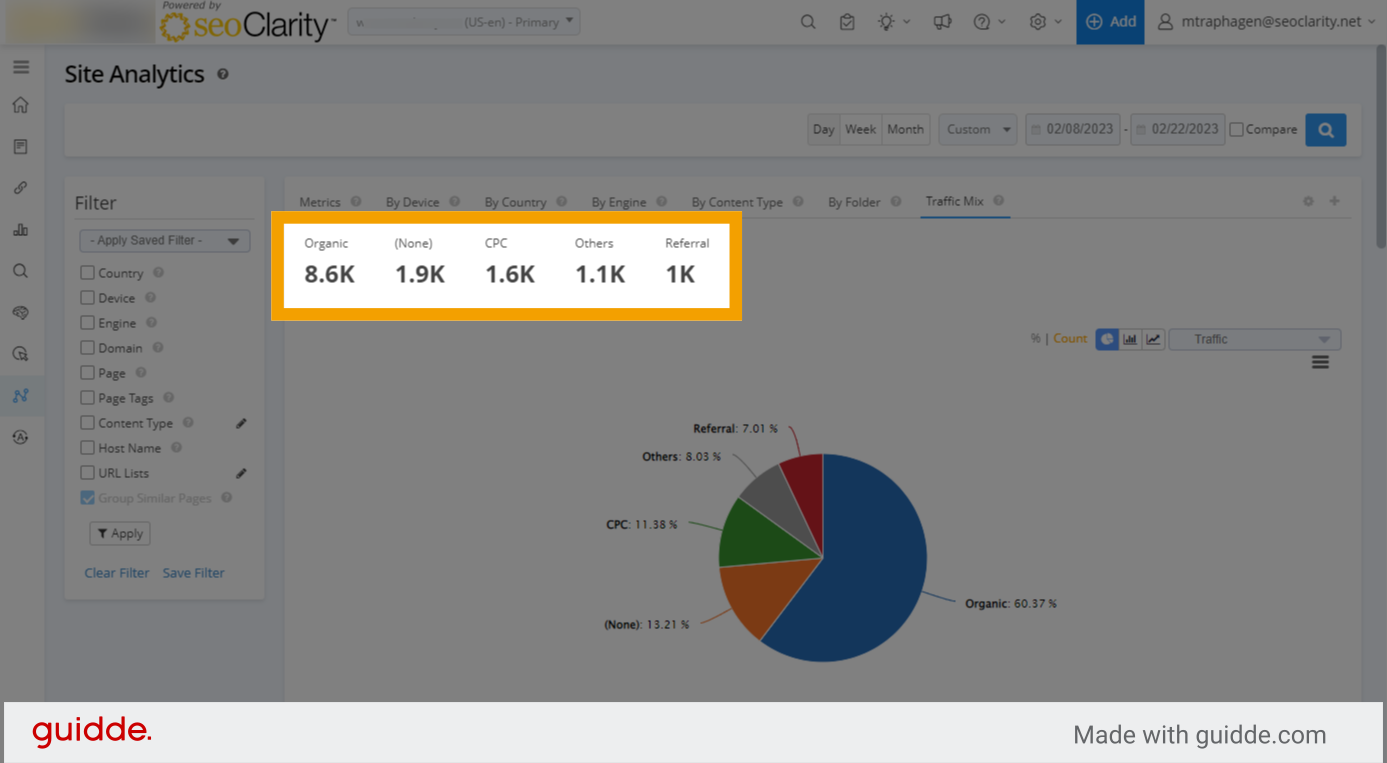Switch to the By Country tab
This screenshot has width=1387, height=763.
[518, 201]
